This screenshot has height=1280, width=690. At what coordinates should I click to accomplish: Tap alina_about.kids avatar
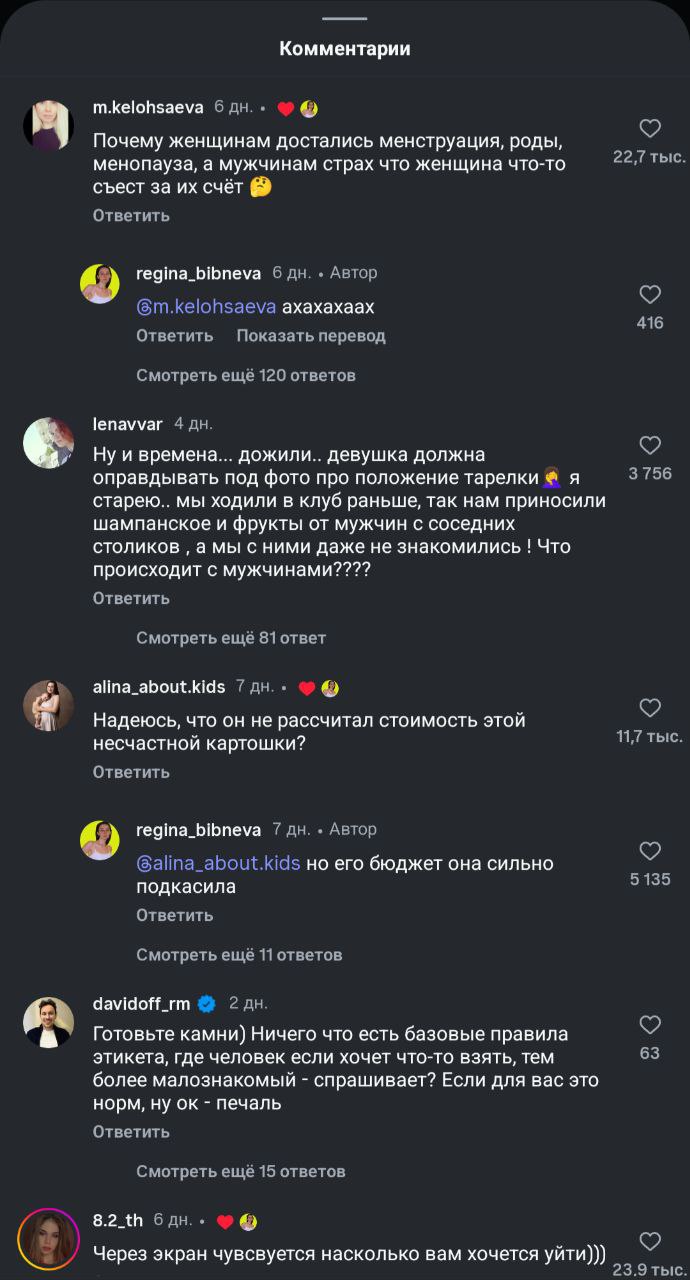tap(49, 705)
